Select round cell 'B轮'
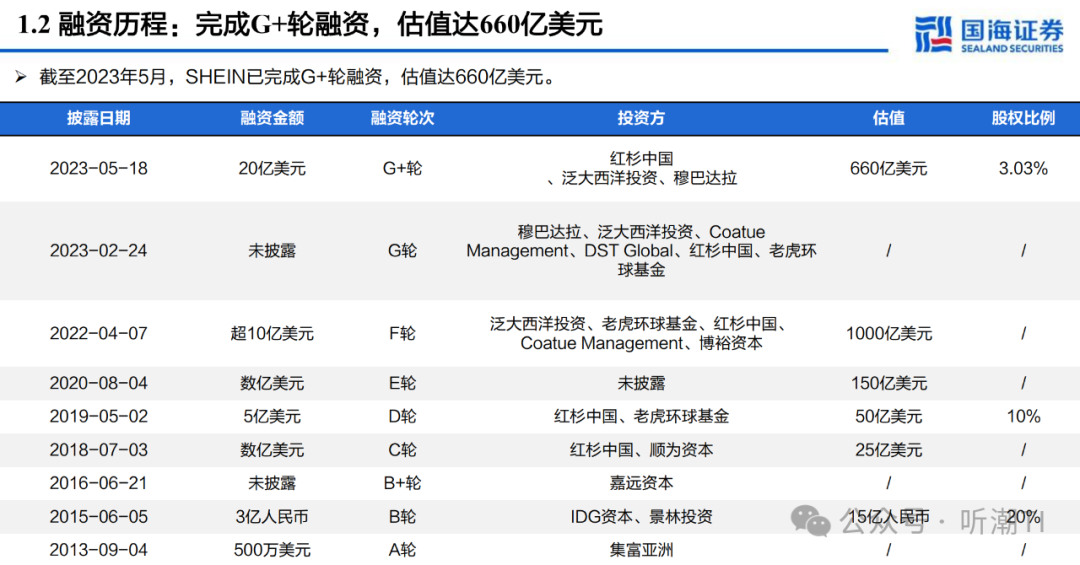 [x=402, y=517]
